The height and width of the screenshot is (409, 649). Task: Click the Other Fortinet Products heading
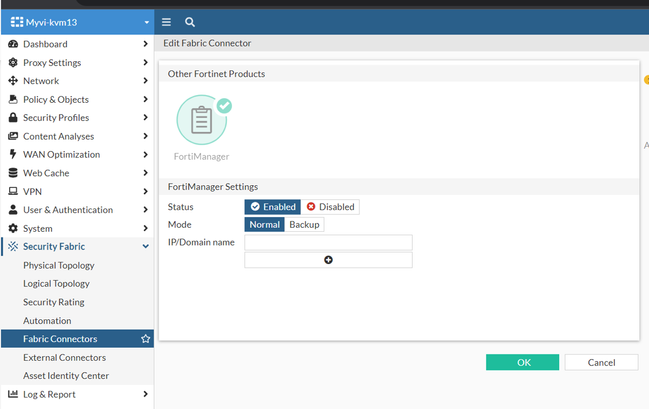[216, 74]
